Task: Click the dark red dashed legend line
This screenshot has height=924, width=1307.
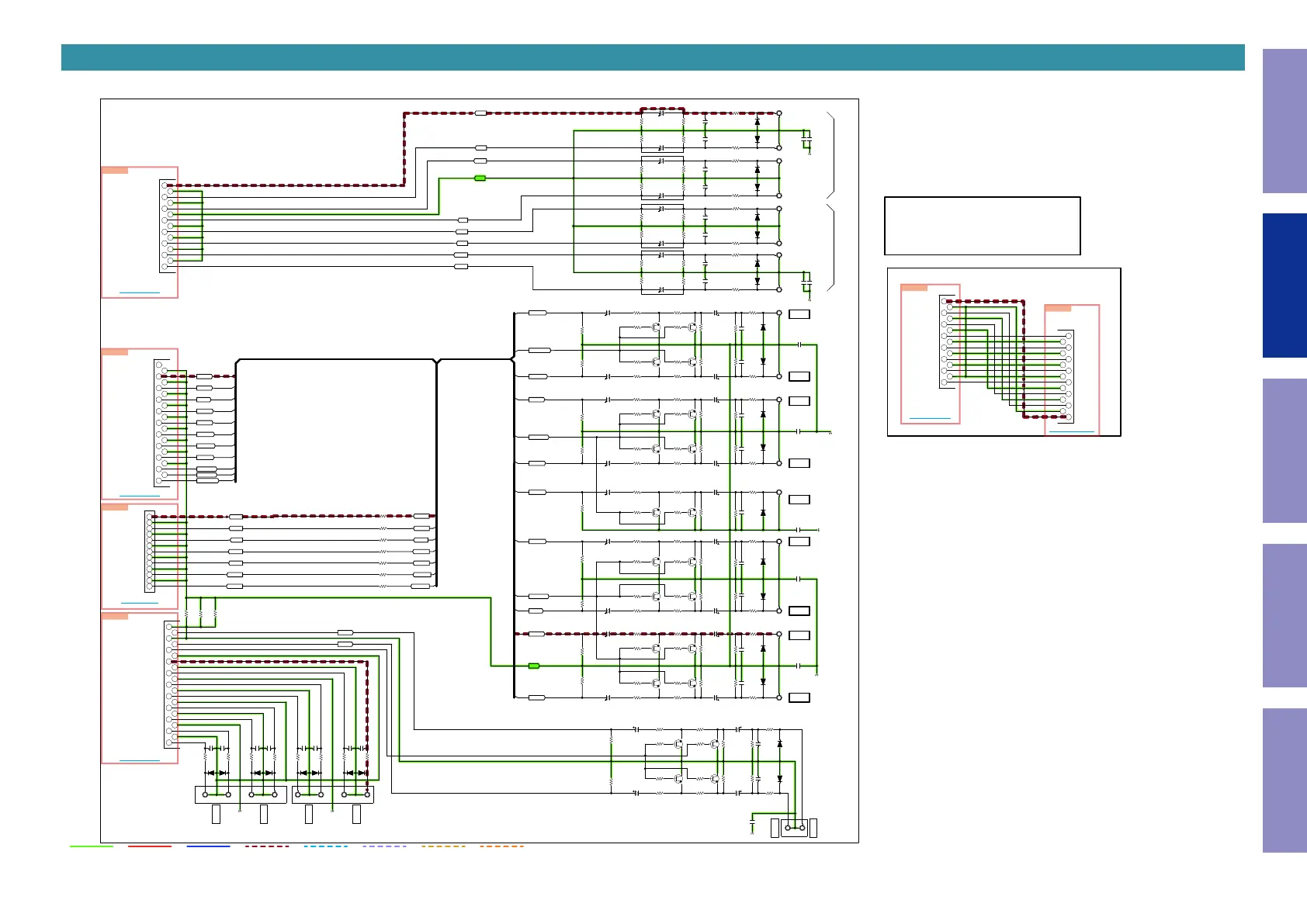Action: click(267, 846)
